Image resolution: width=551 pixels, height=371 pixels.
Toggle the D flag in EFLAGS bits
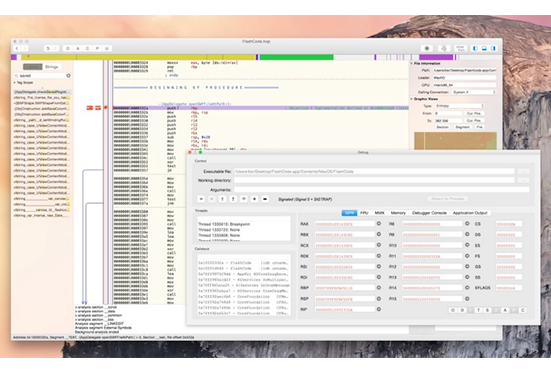462,310
